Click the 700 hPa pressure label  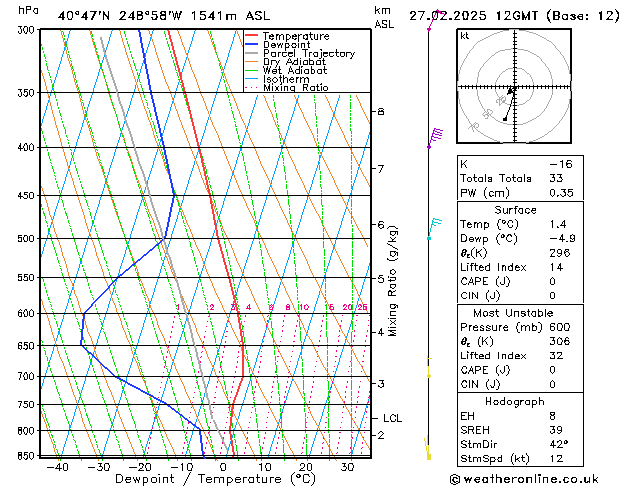(28, 377)
